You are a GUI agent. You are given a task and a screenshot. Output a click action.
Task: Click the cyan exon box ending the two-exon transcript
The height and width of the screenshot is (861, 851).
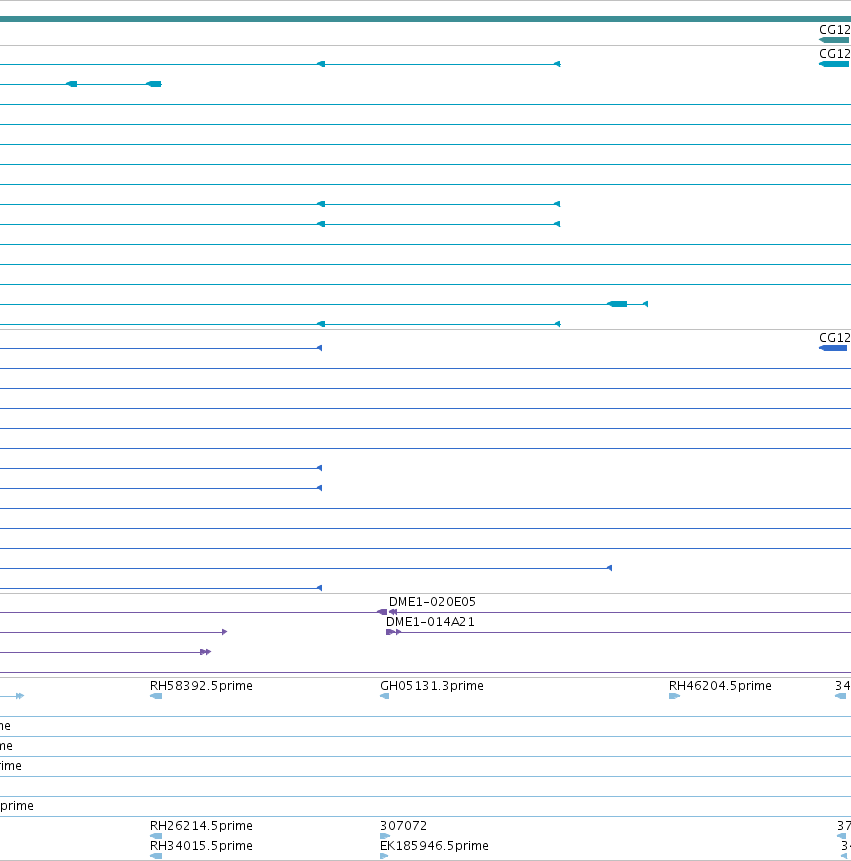pyautogui.click(x=154, y=84)
